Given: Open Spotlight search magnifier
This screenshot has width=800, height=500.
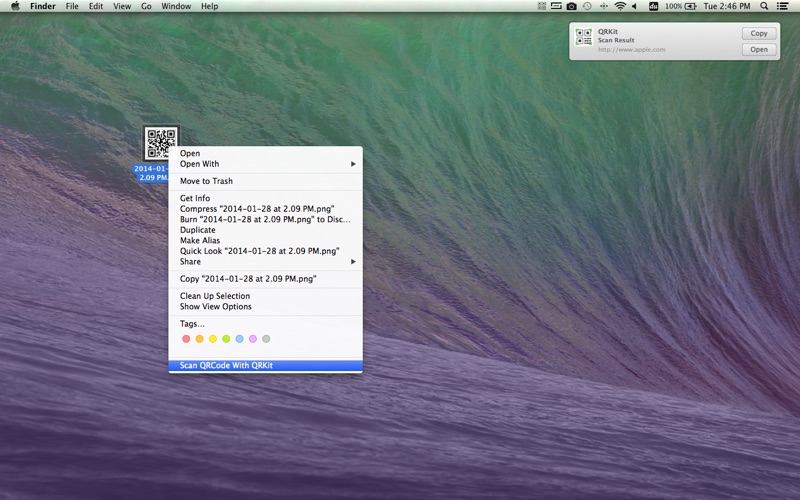Looking at the screenshot, I should [x=764, y=6].
